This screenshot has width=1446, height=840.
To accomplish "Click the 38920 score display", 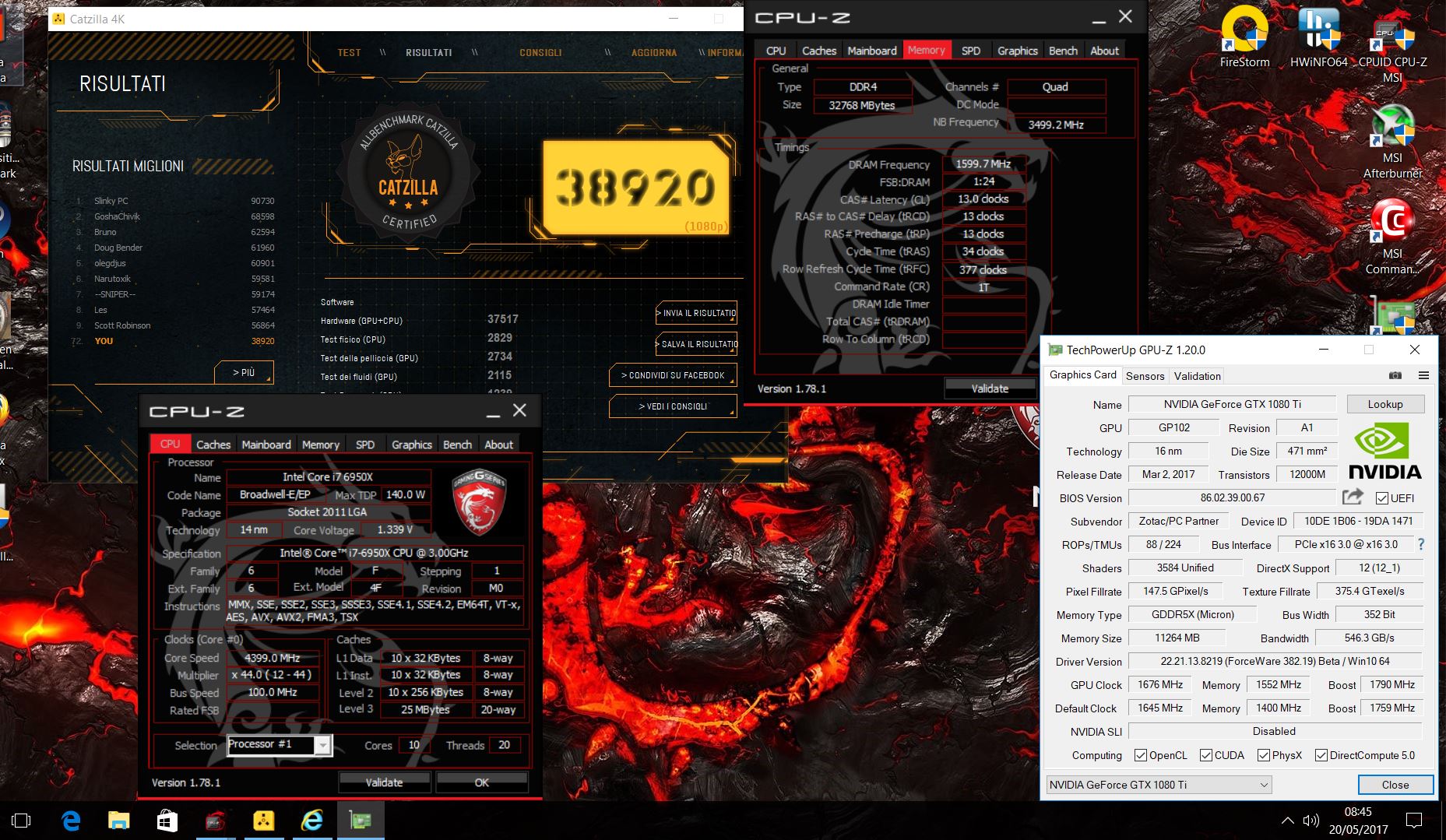I will click(636, 188).
